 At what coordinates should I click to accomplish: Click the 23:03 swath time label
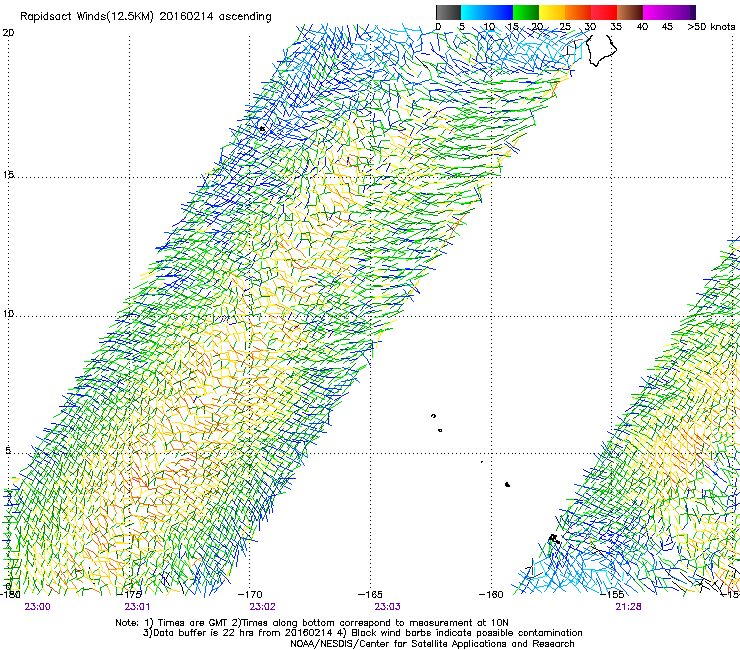387,607
